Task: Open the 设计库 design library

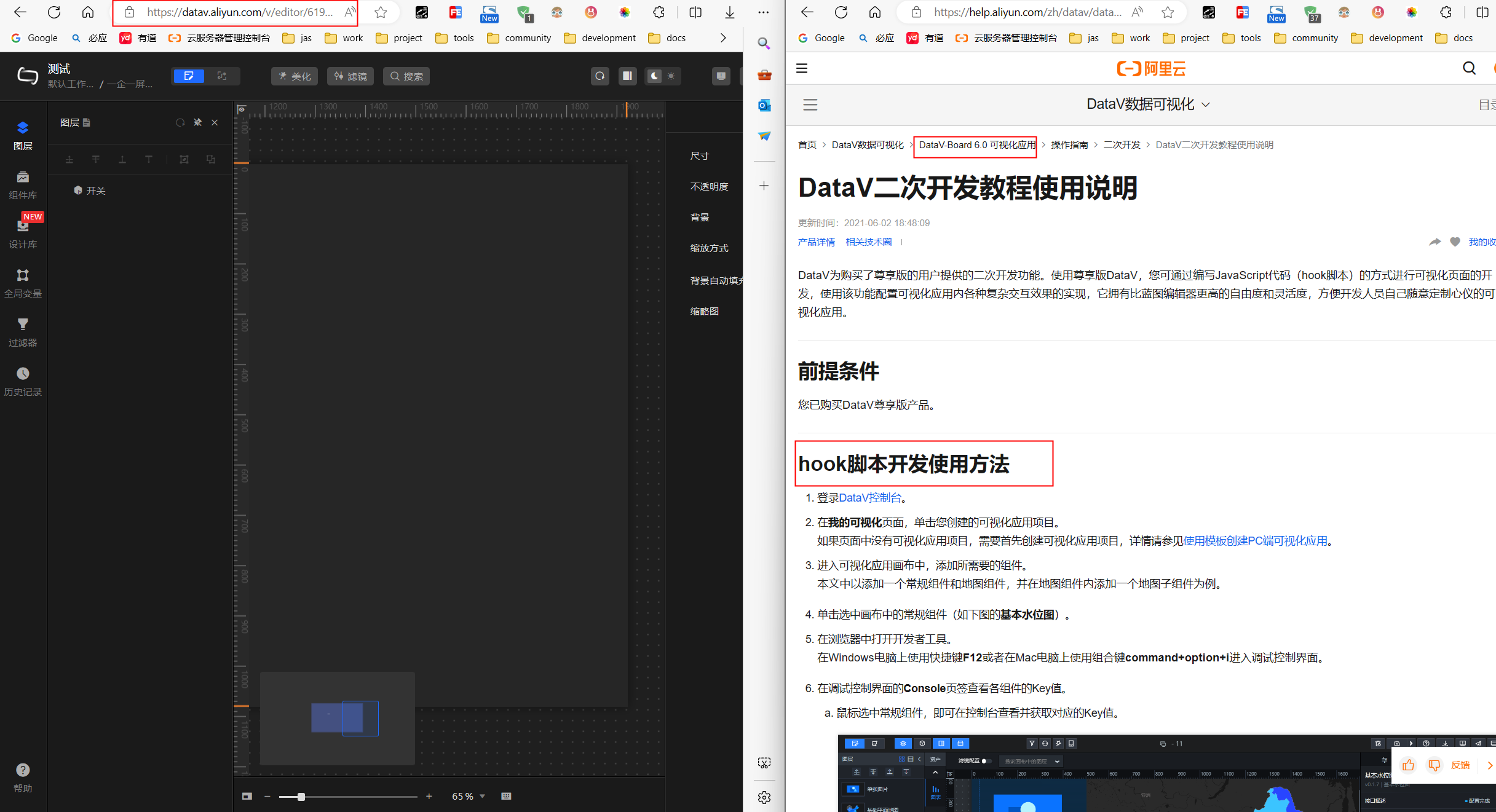Action: tap(23, 234)
